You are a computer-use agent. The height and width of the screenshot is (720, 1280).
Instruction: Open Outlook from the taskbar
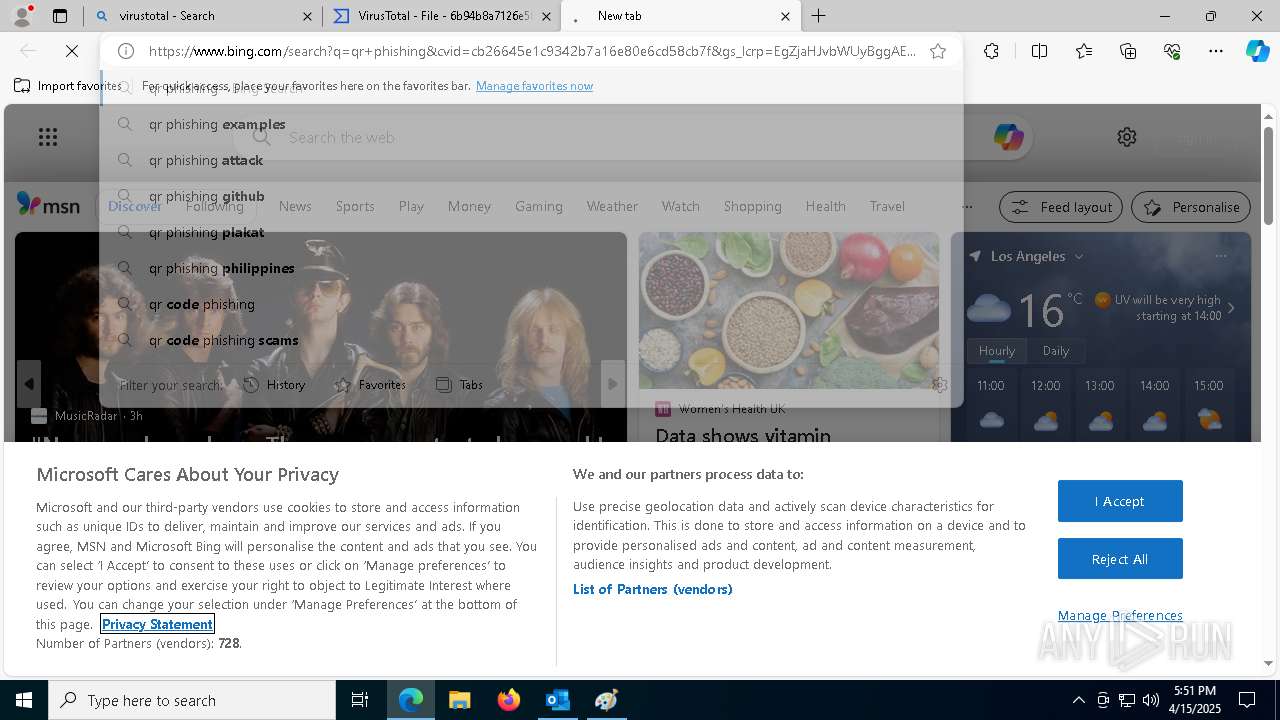pos(557,700)
